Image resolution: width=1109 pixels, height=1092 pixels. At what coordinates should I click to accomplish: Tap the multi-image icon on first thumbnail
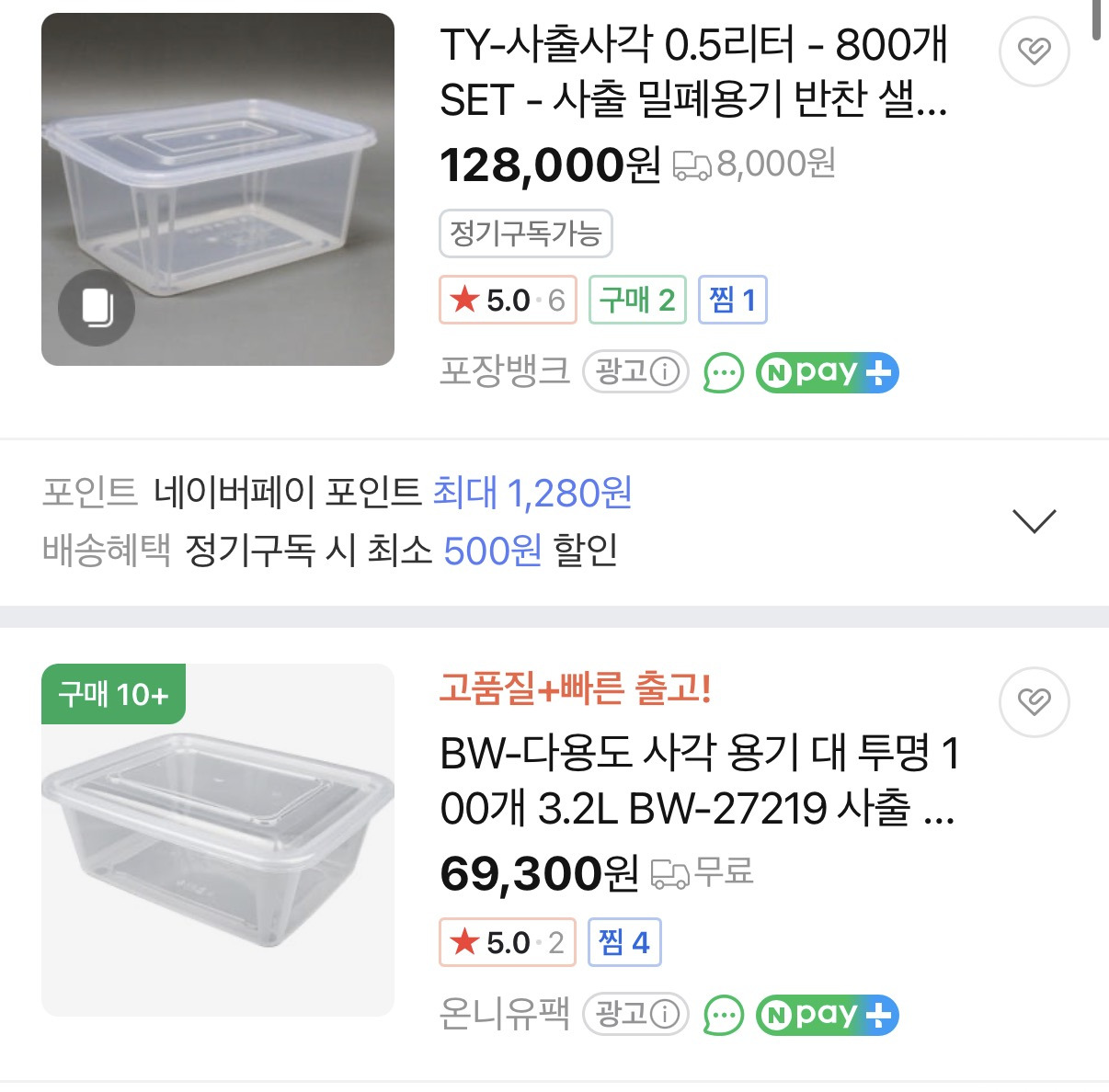pos(97,308)
